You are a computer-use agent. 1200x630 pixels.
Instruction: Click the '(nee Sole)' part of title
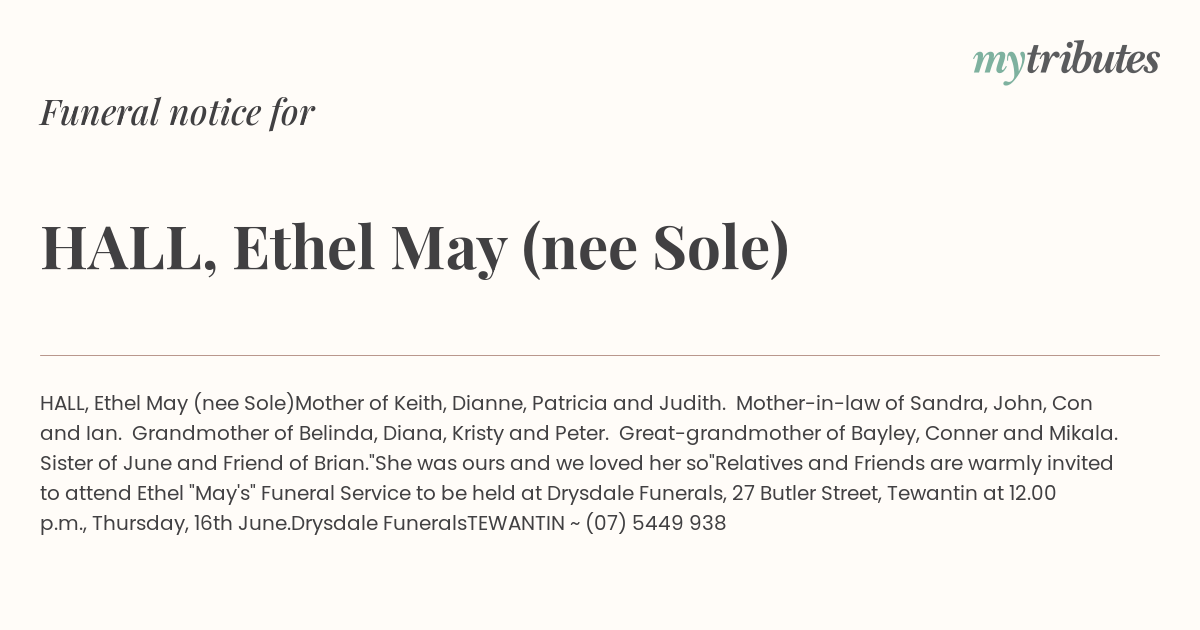(656, 249)
